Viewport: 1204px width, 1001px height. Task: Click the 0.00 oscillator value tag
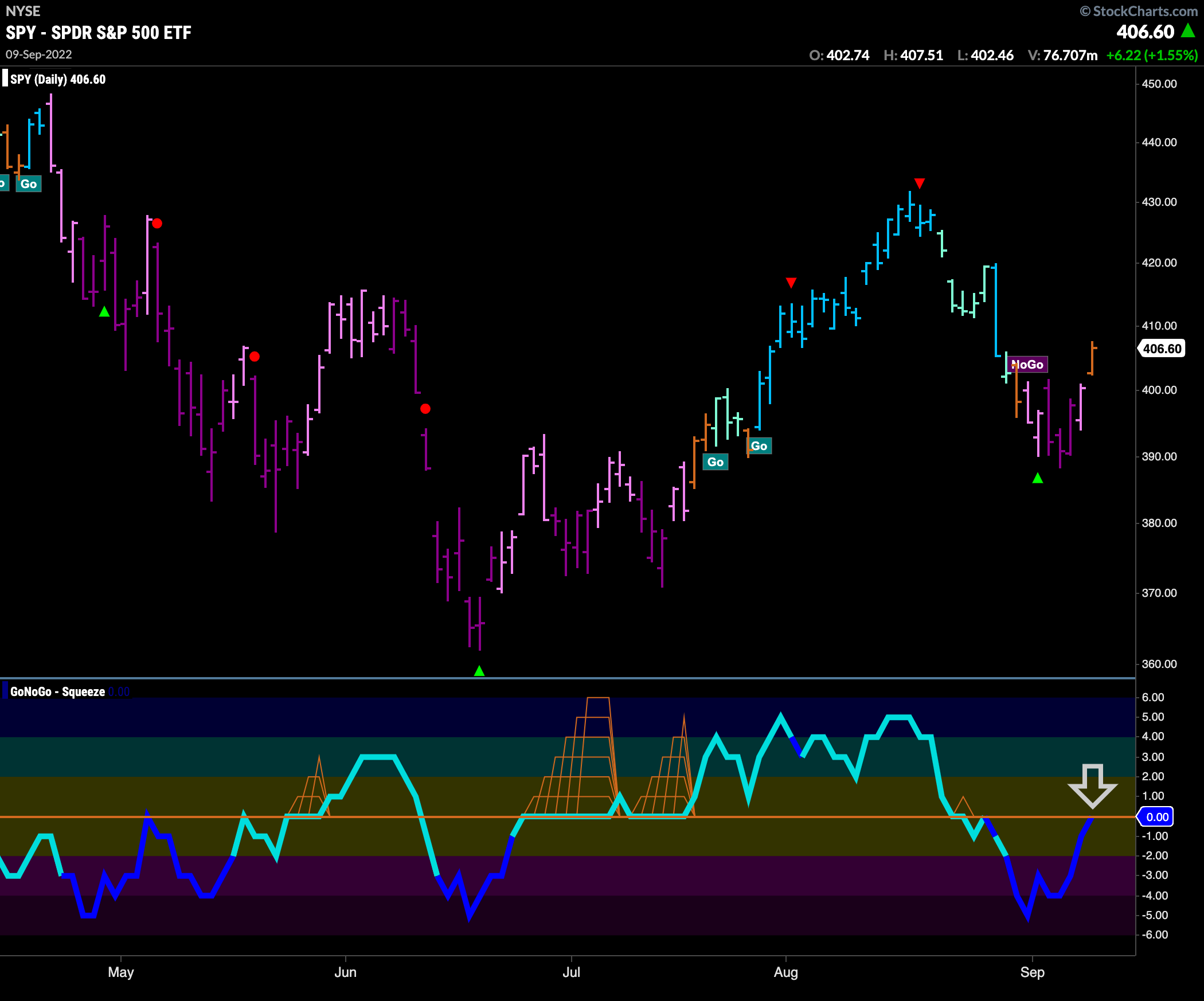click(x=1156, y=817)
